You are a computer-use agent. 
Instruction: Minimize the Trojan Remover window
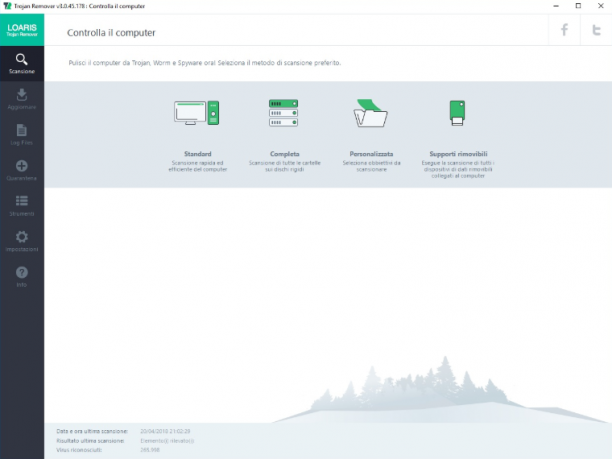[x=556, y=6]
